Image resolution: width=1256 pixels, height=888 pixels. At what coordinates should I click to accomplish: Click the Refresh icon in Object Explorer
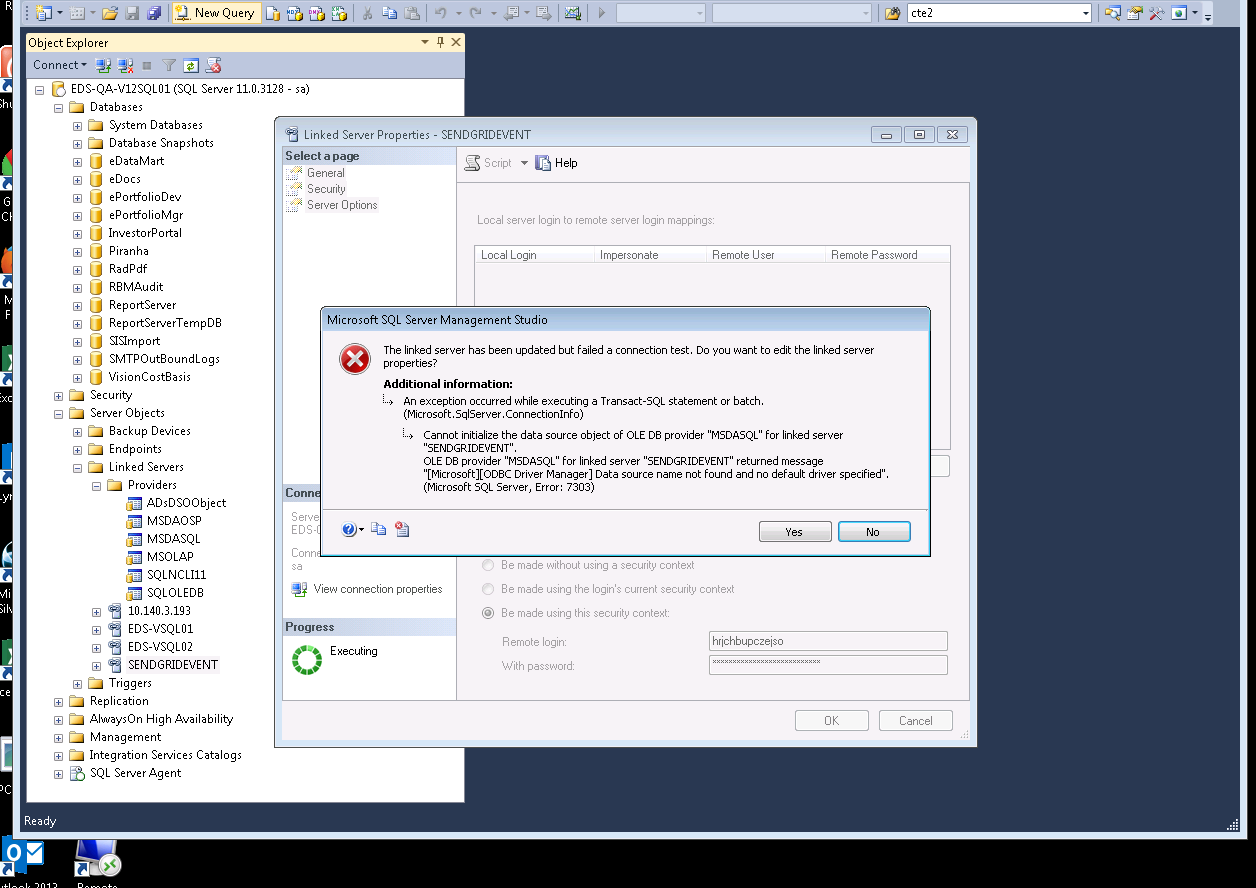[190, 65]
